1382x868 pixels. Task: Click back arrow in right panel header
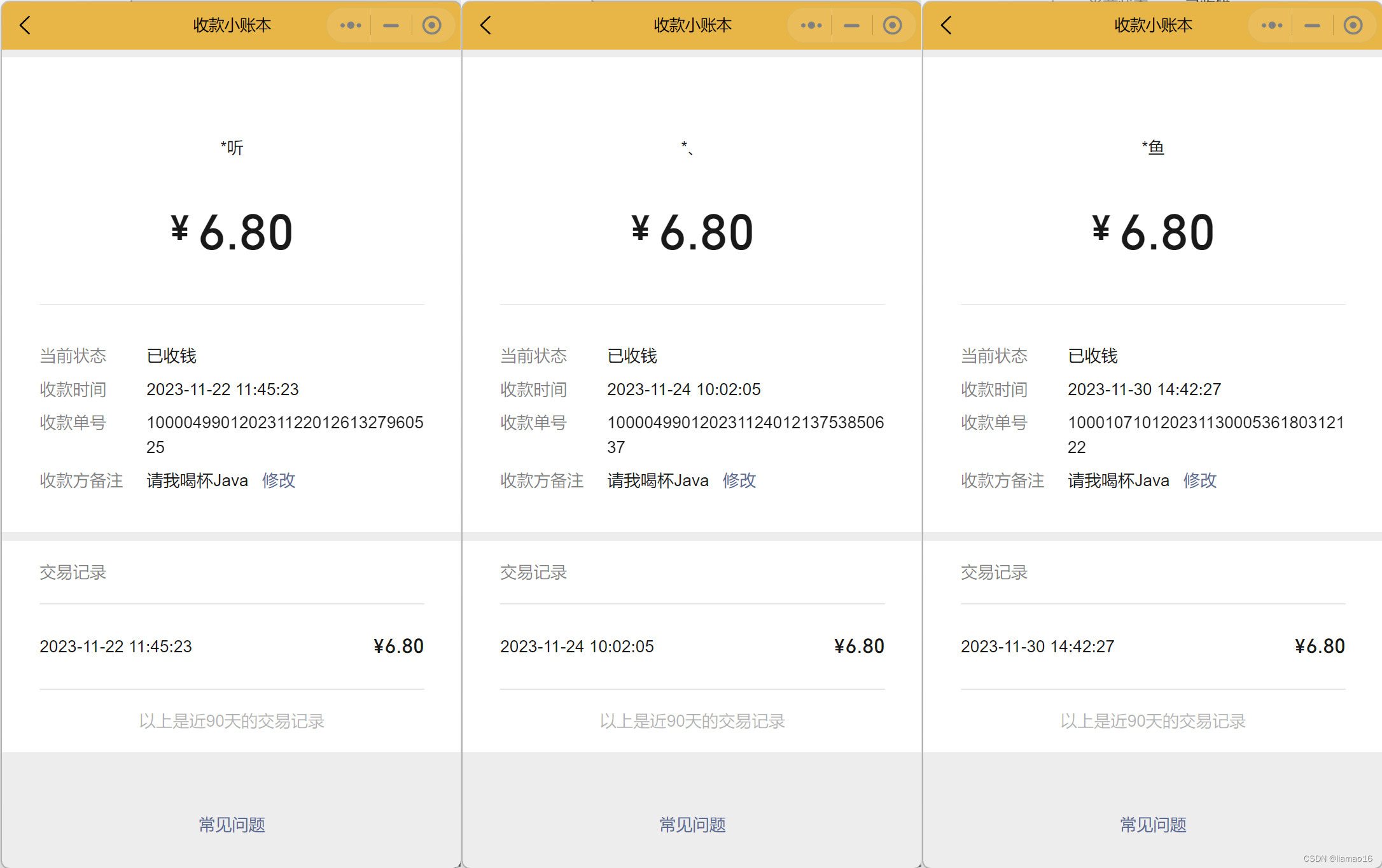pyautogui.click(x=947, y=25)
